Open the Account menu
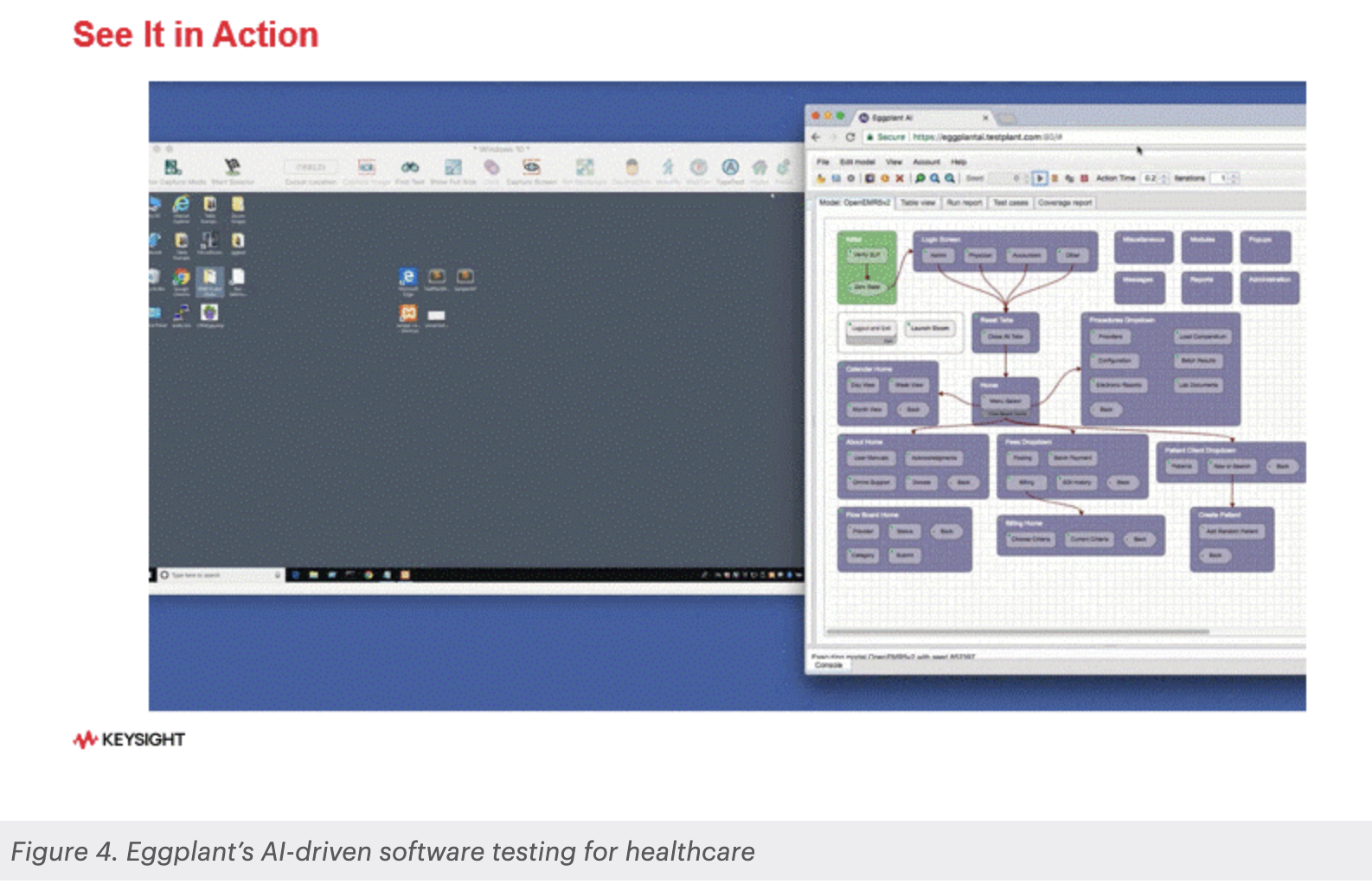Image resolution: width=1372 pixels, height=884 pixels. coord(926,162)
